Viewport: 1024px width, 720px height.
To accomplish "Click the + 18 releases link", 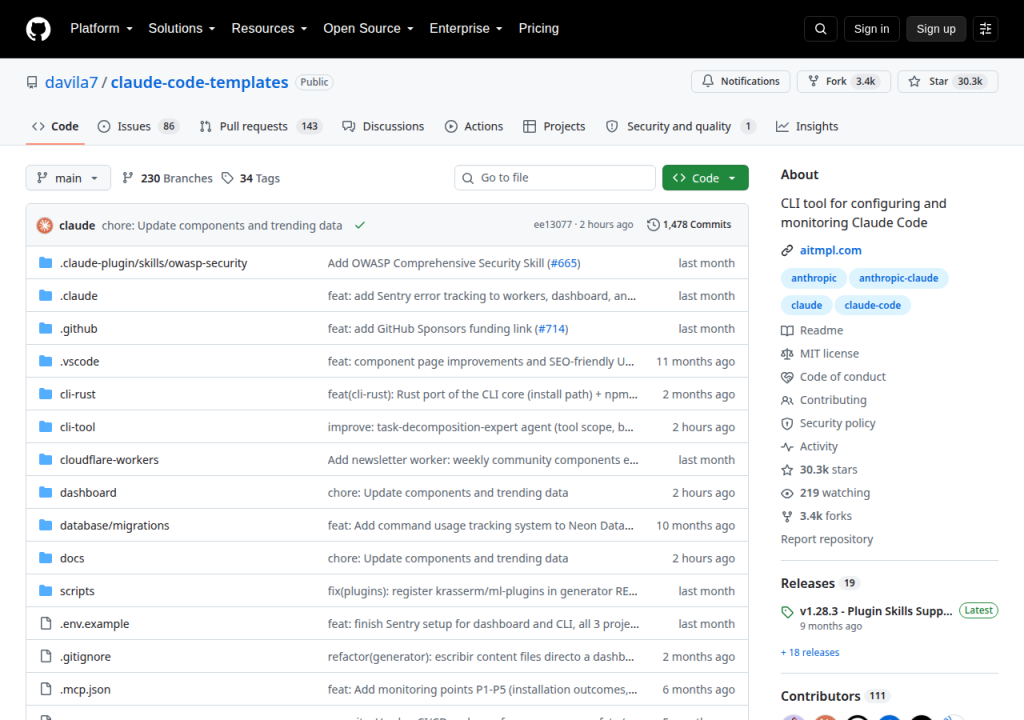I will [x=810, y=652].
